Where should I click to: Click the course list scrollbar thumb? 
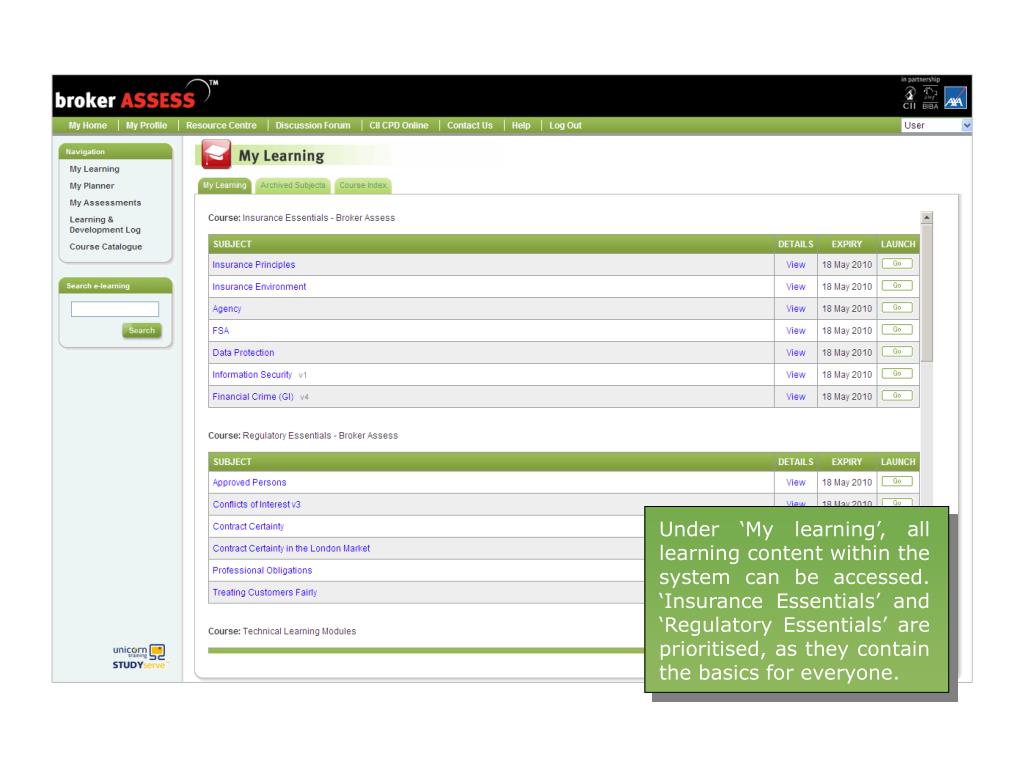tap(927, 293)
